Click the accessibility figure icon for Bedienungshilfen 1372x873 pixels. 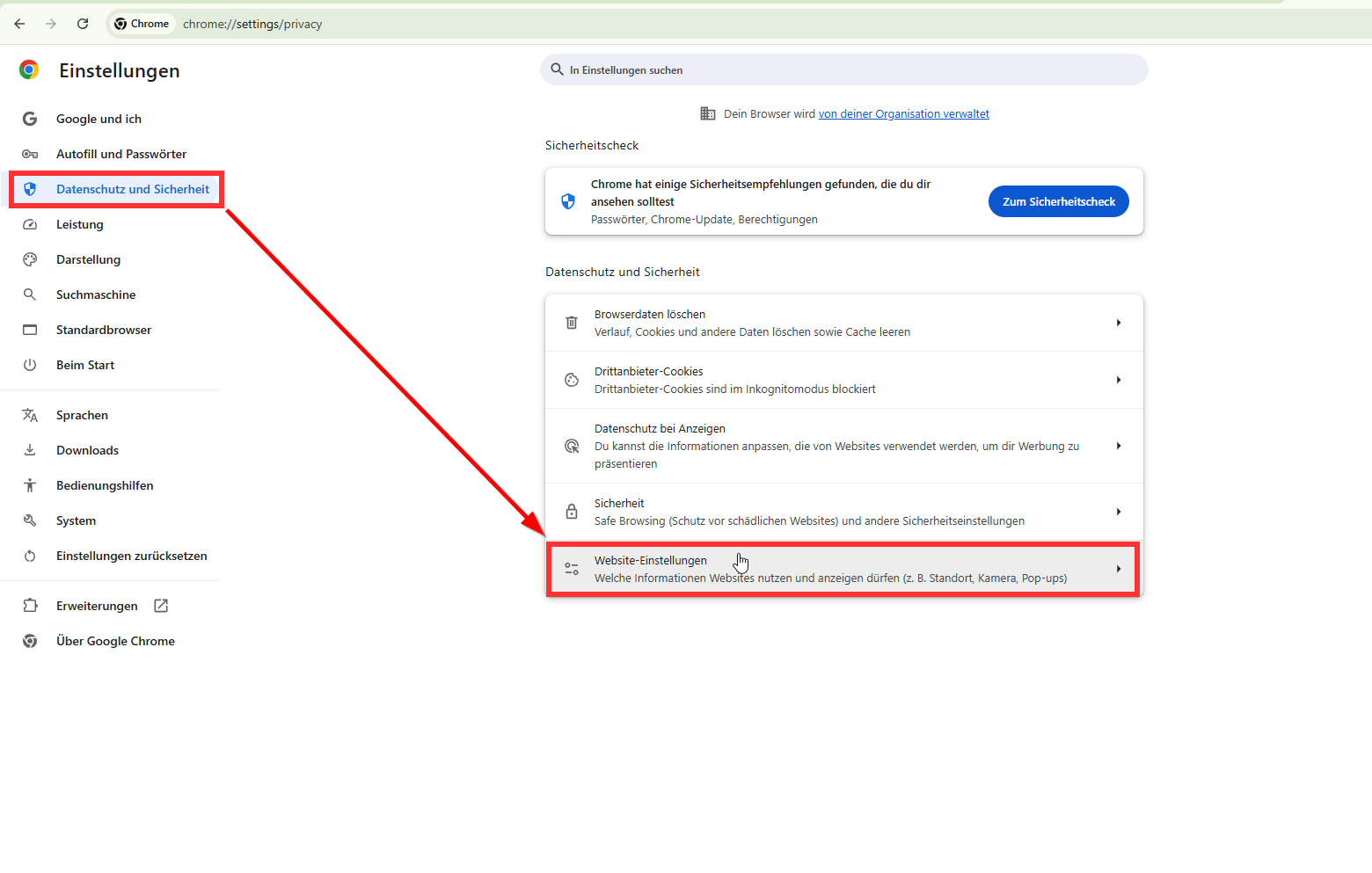(30, 485)
